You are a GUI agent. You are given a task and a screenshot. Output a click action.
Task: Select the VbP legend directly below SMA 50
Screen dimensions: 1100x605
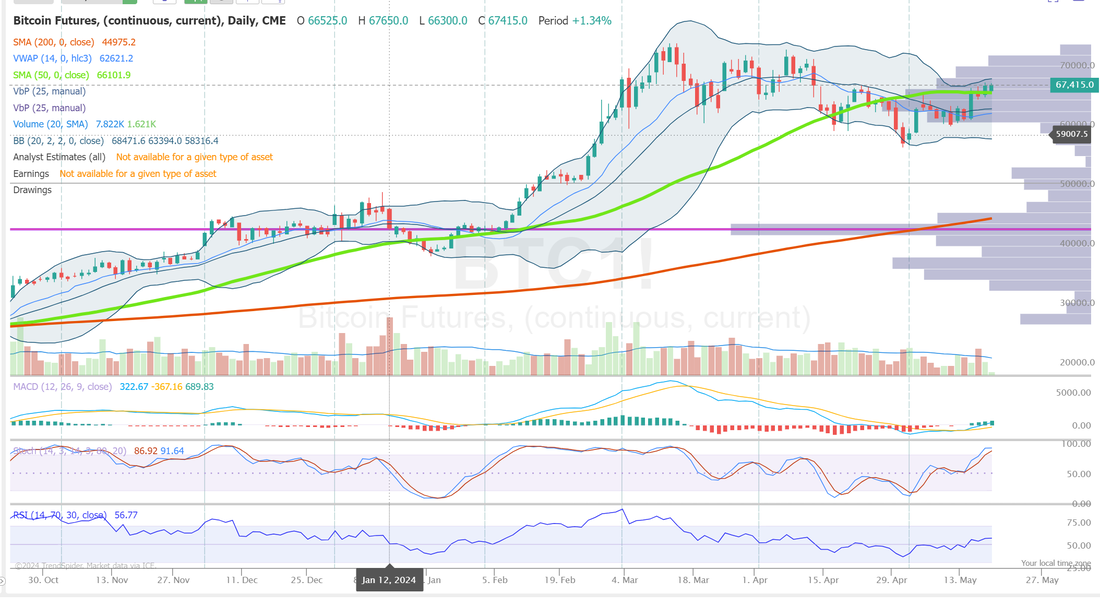point(49,91)
